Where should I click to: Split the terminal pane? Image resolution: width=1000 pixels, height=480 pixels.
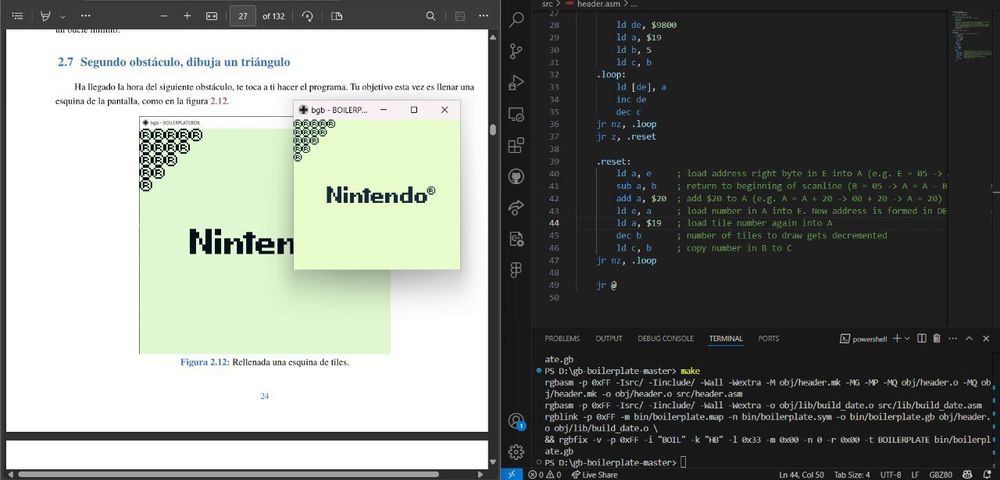tap(922, 338)
